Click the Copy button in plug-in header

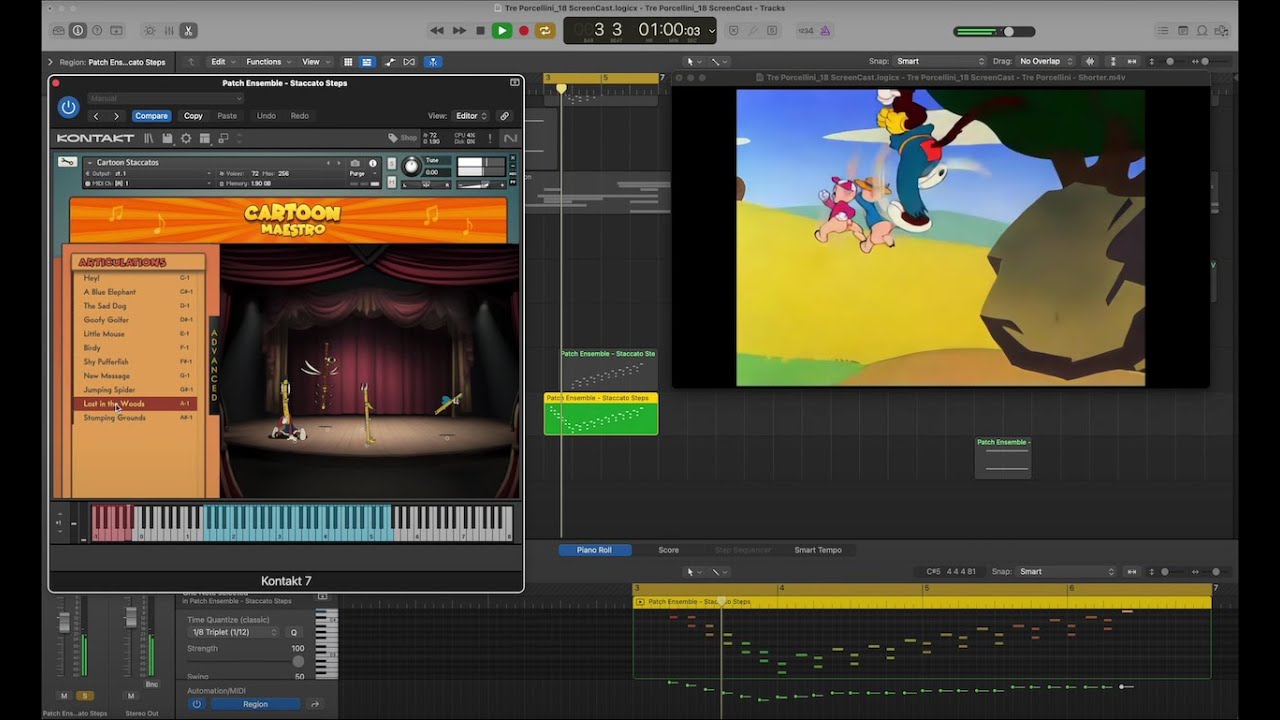click(193, 116)
